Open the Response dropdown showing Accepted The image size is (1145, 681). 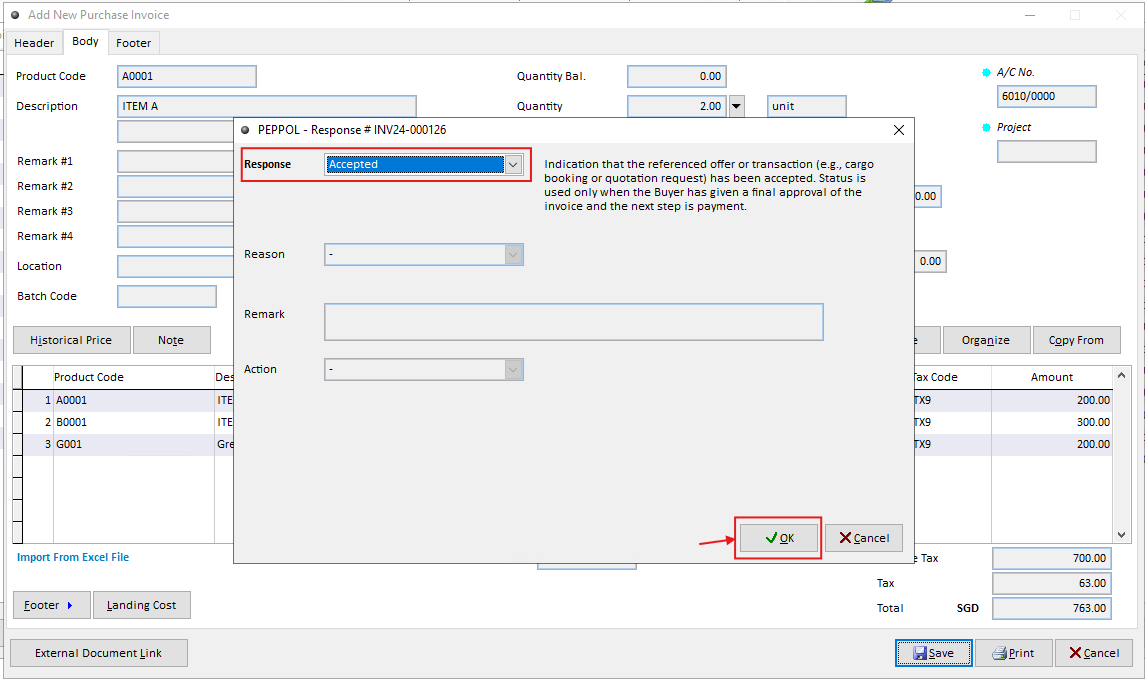point(513,164)
